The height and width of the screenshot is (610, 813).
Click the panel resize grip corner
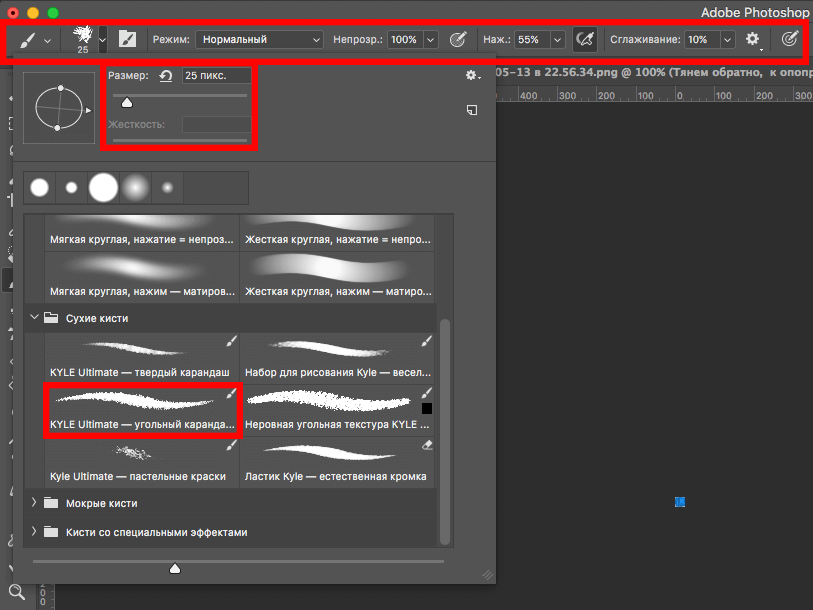point(487,575)
